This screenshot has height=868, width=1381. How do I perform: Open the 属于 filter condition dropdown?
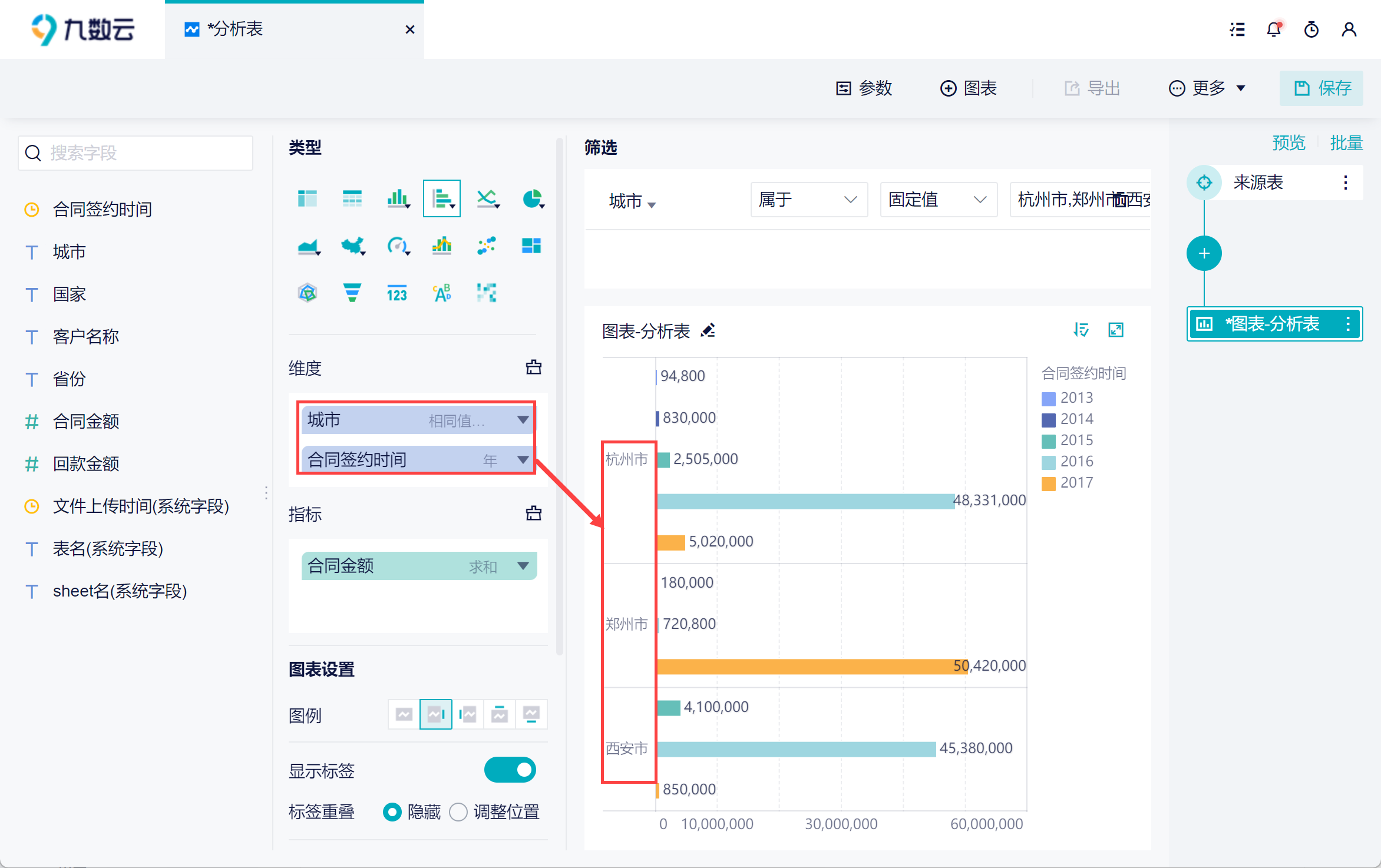tap(808, 200)
